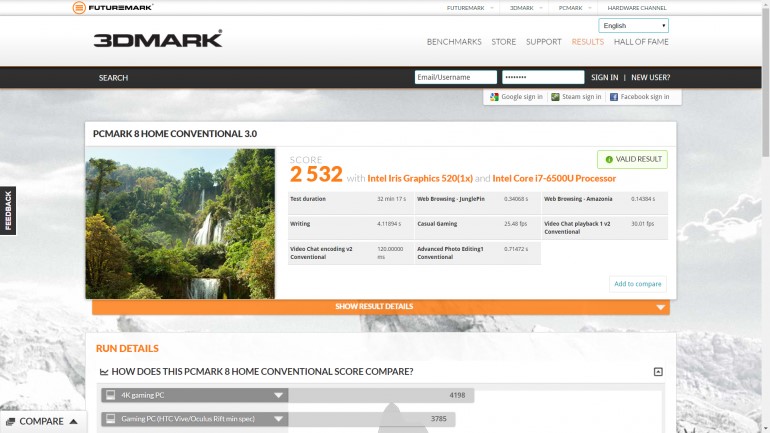Click the Futuremark orange logo icon

pyautogui.click(x=79, y=7)
